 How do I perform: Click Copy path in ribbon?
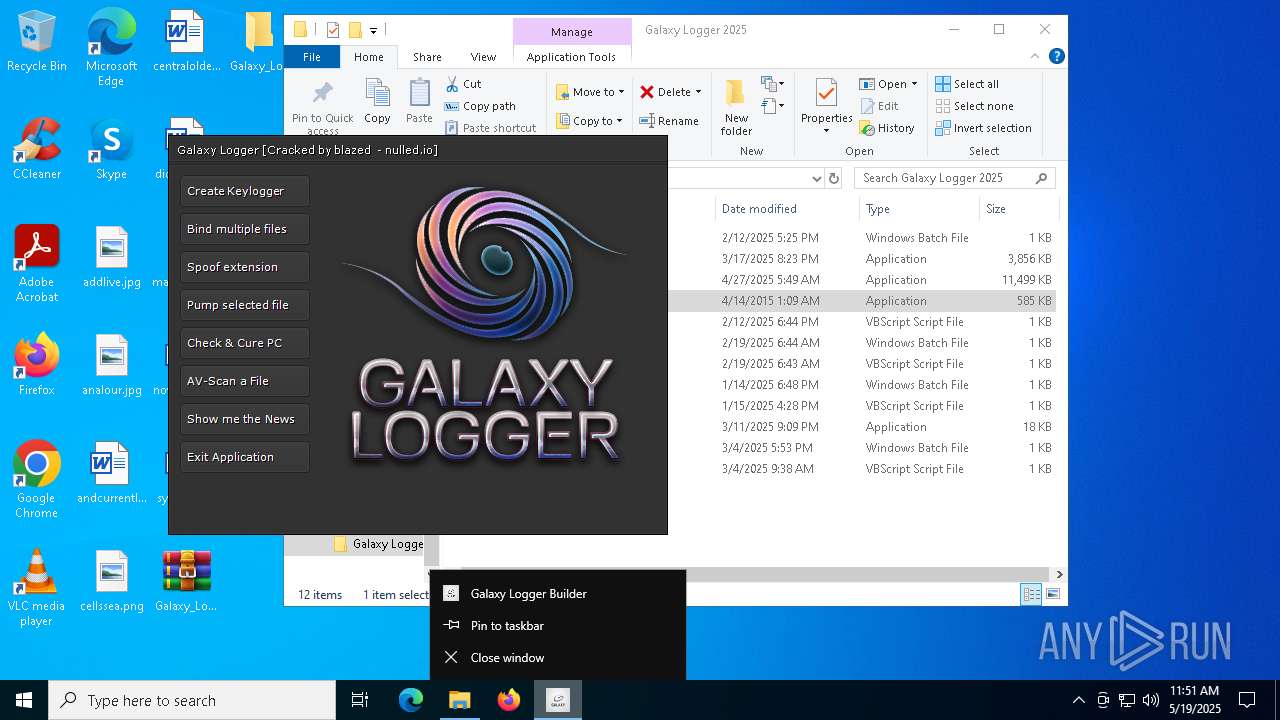pyautogui.click(x=479, y=106)
